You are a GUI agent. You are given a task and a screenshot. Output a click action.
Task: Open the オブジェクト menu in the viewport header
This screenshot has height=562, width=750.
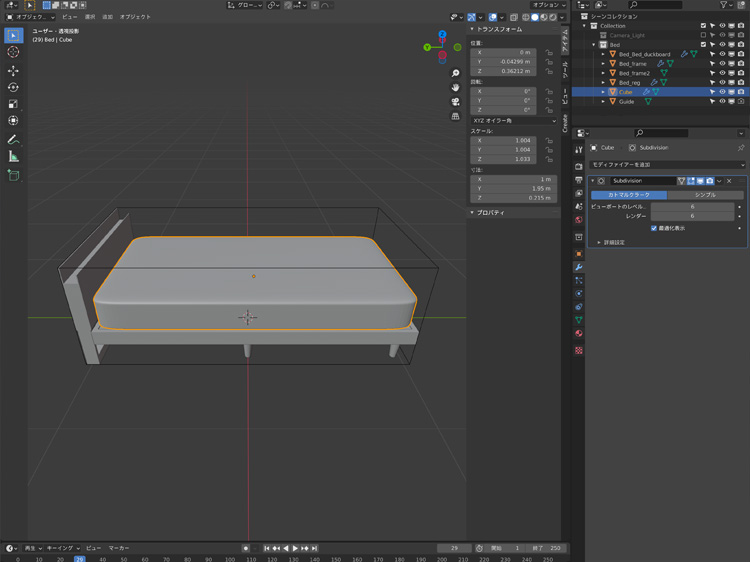point(135,17)
